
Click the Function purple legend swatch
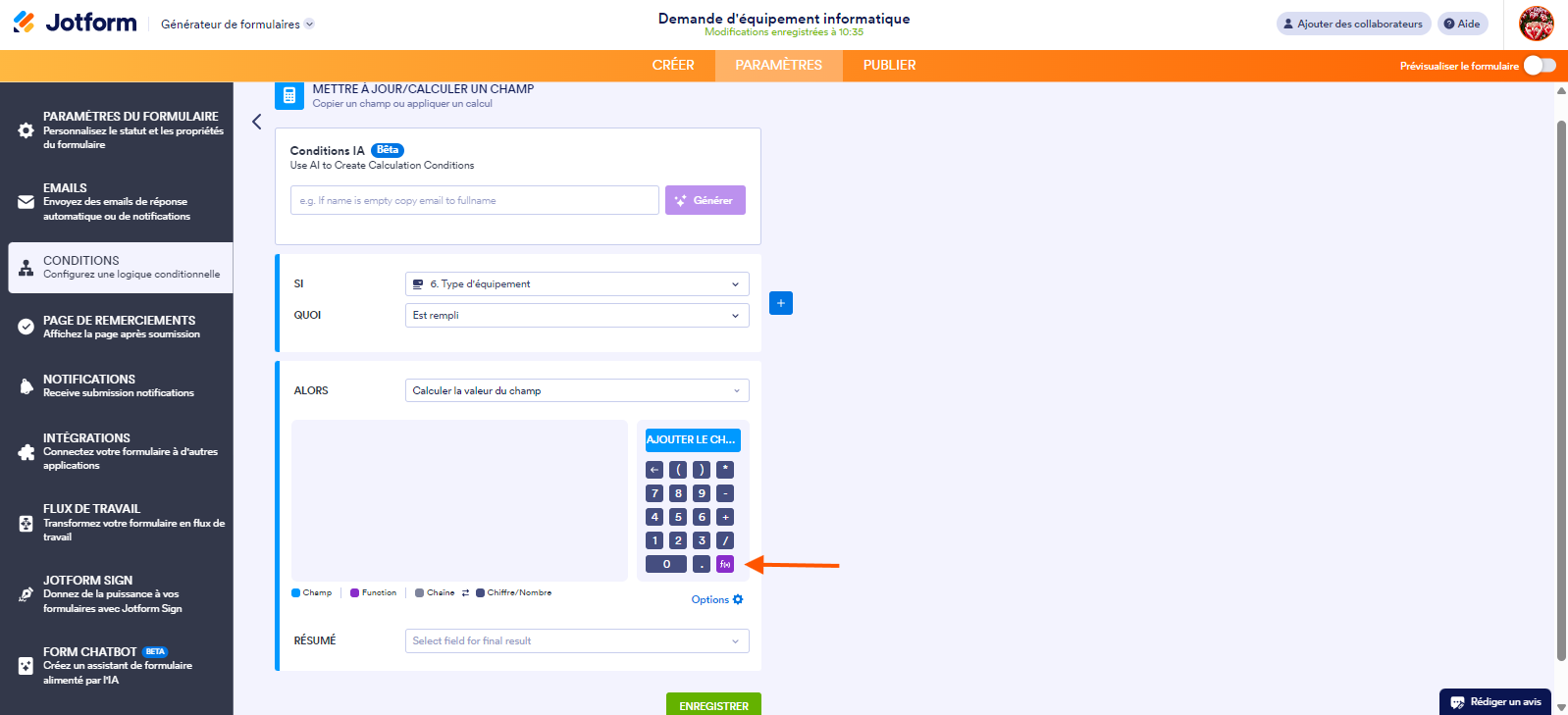click(354, 592)
